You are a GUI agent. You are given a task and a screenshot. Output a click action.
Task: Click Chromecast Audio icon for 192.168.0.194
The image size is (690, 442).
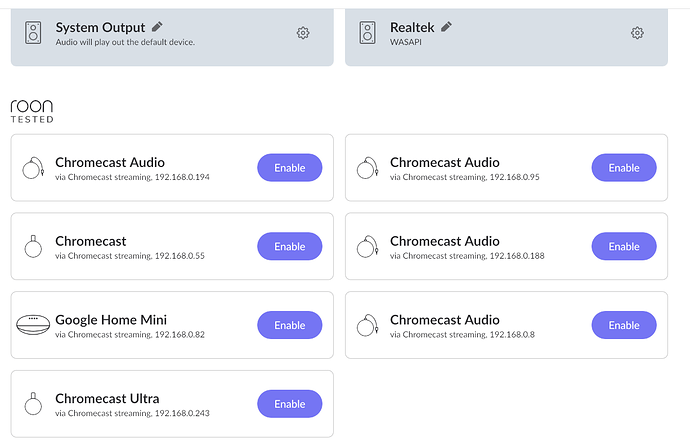point(33,168)
